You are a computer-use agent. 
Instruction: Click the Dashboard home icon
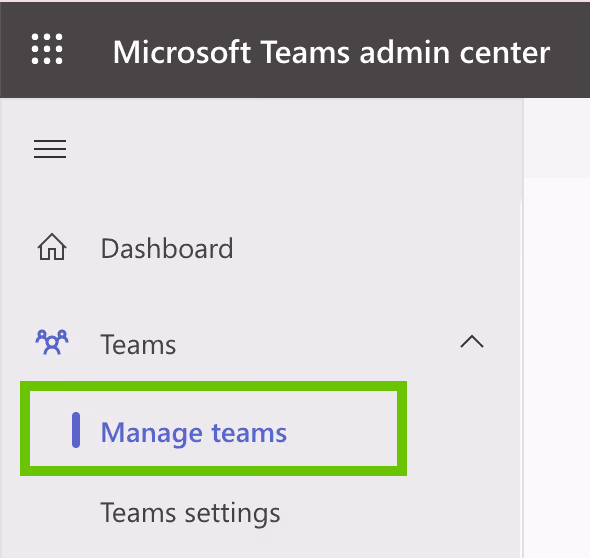[x=52, y=247]
